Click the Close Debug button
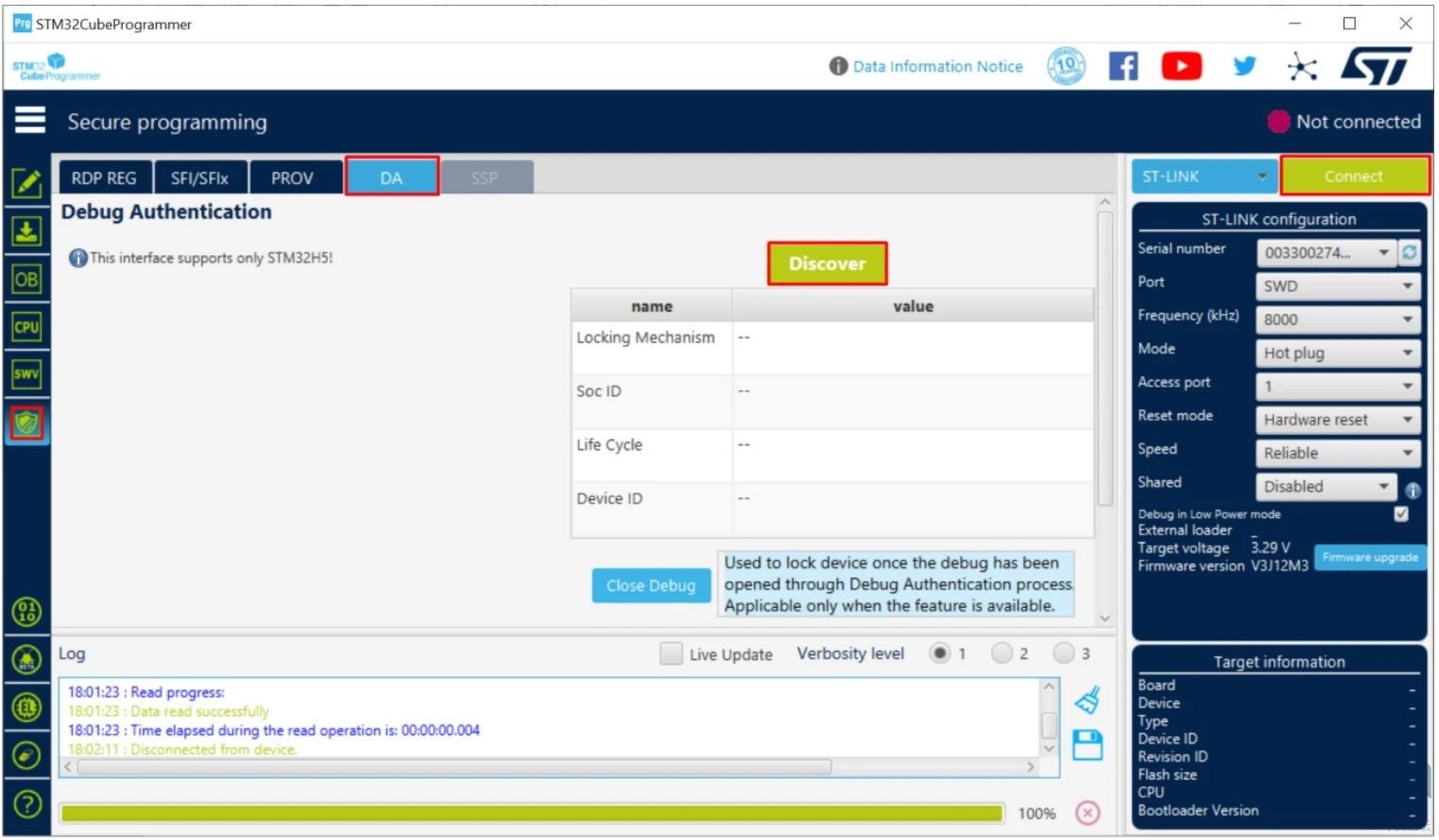This screenshot has width=1439, height=840. 651,586
